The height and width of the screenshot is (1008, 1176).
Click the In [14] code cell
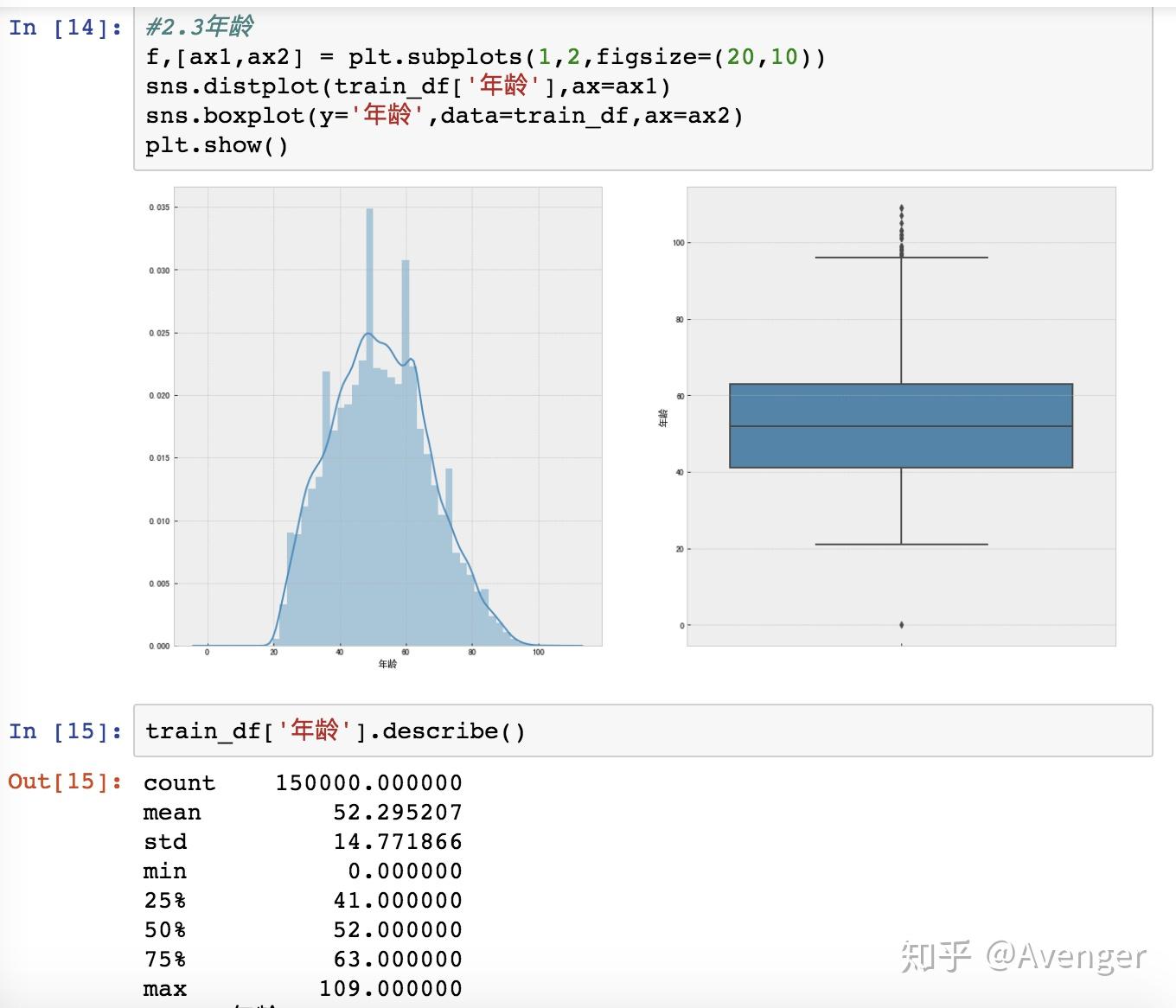pos(642,87)
